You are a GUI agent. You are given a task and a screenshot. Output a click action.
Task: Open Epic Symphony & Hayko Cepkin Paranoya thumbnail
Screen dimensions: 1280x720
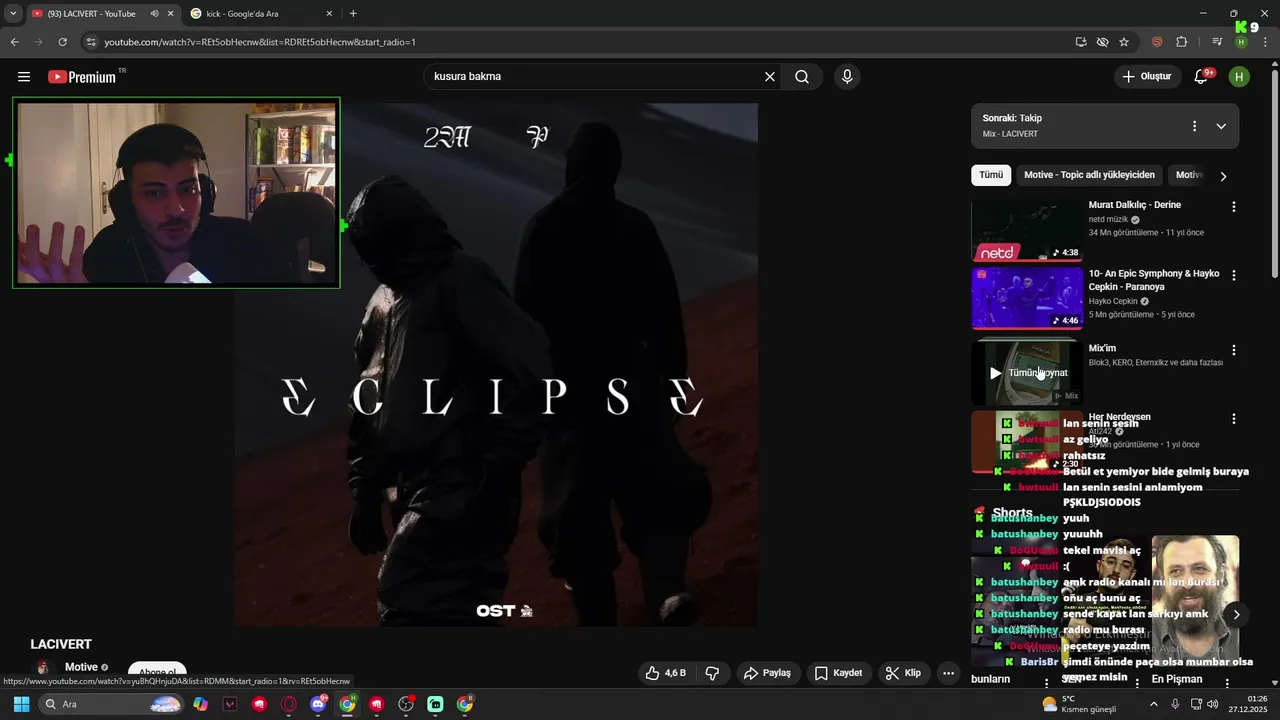1027,298
